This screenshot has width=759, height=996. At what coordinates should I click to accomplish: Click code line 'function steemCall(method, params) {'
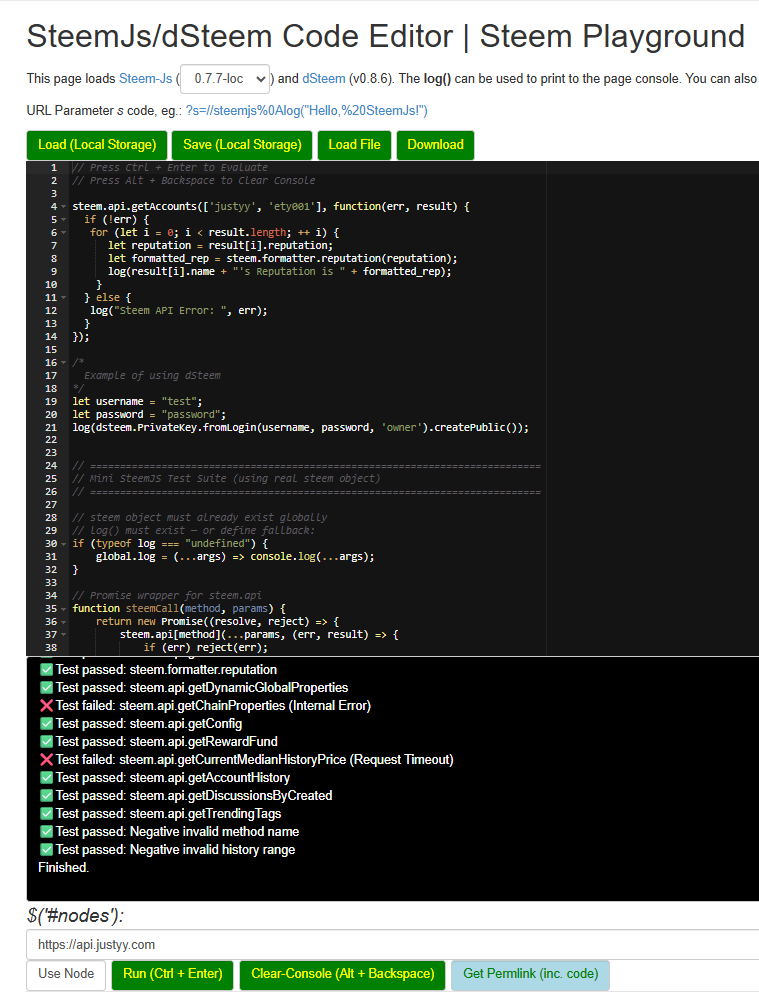click(x=179, y=609)
